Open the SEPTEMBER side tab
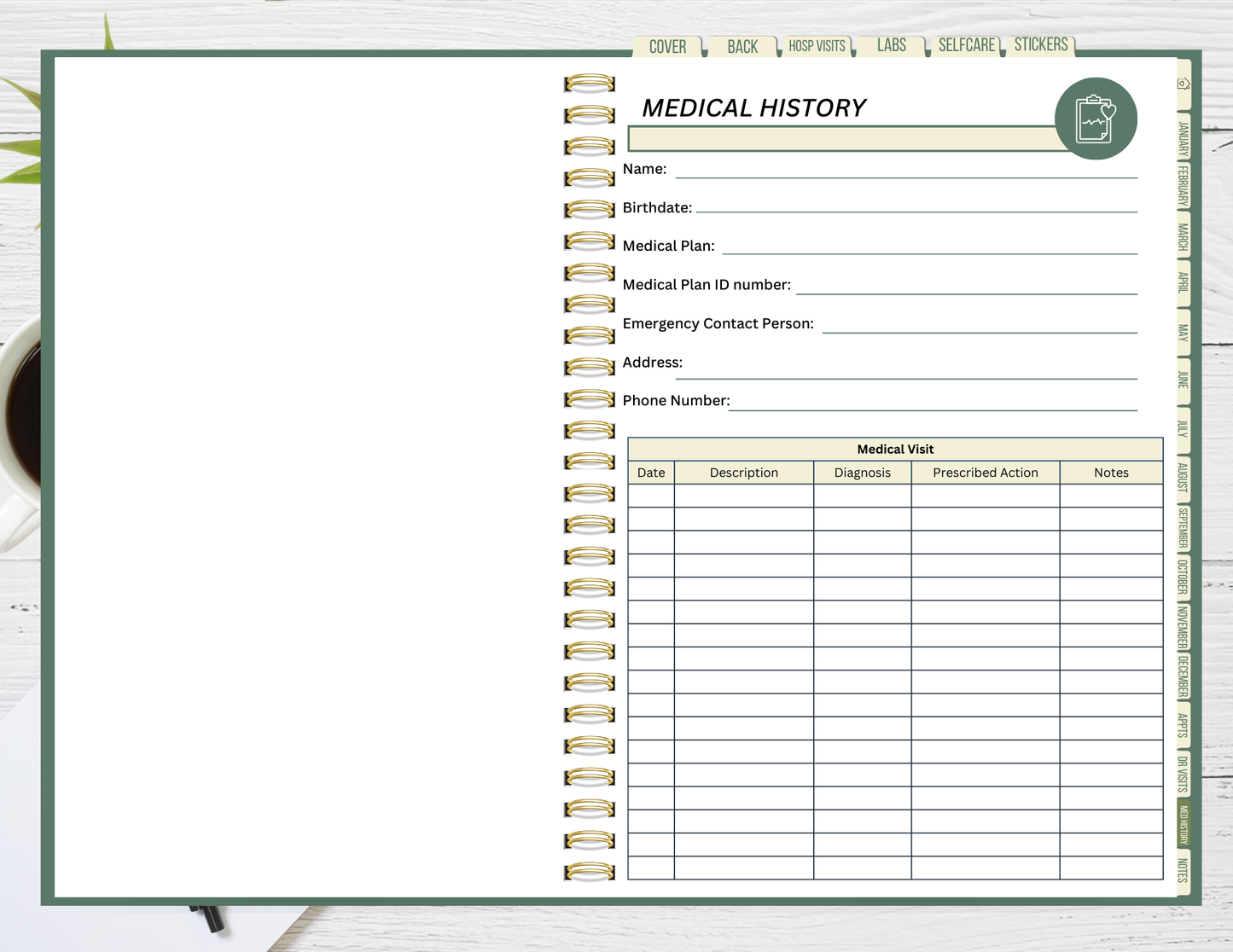This screenshot has height=952, width=1233. point(1184,528)
